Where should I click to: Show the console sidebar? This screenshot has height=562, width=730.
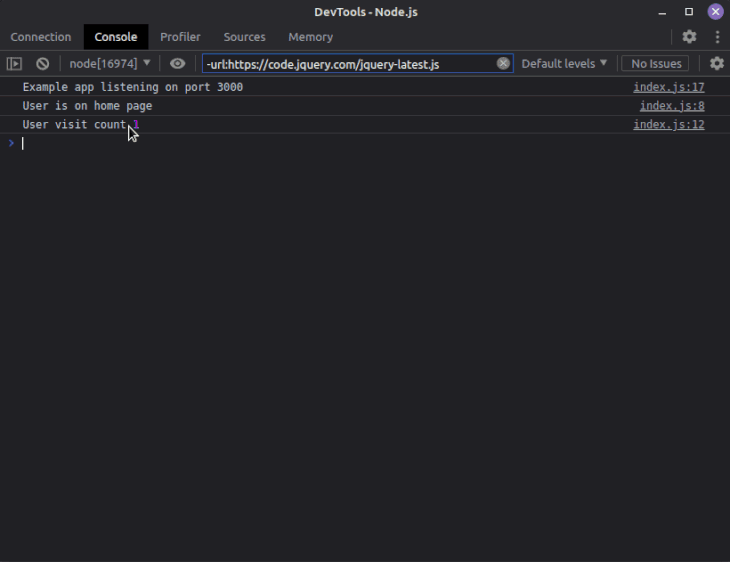point(14,64)
